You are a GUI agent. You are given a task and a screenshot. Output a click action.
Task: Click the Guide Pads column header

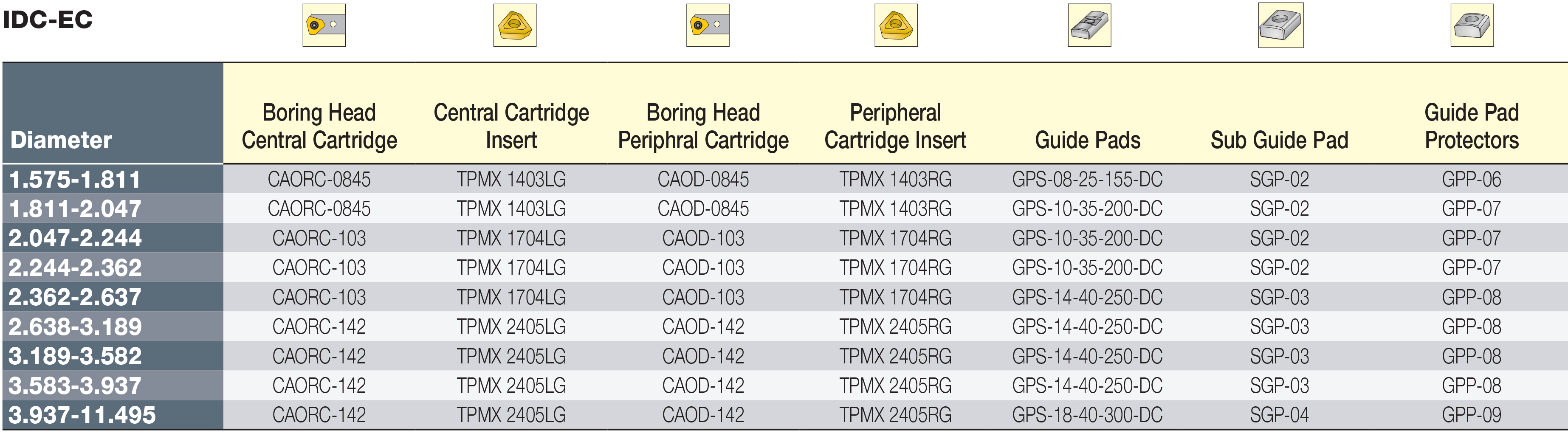[1087, 140]
